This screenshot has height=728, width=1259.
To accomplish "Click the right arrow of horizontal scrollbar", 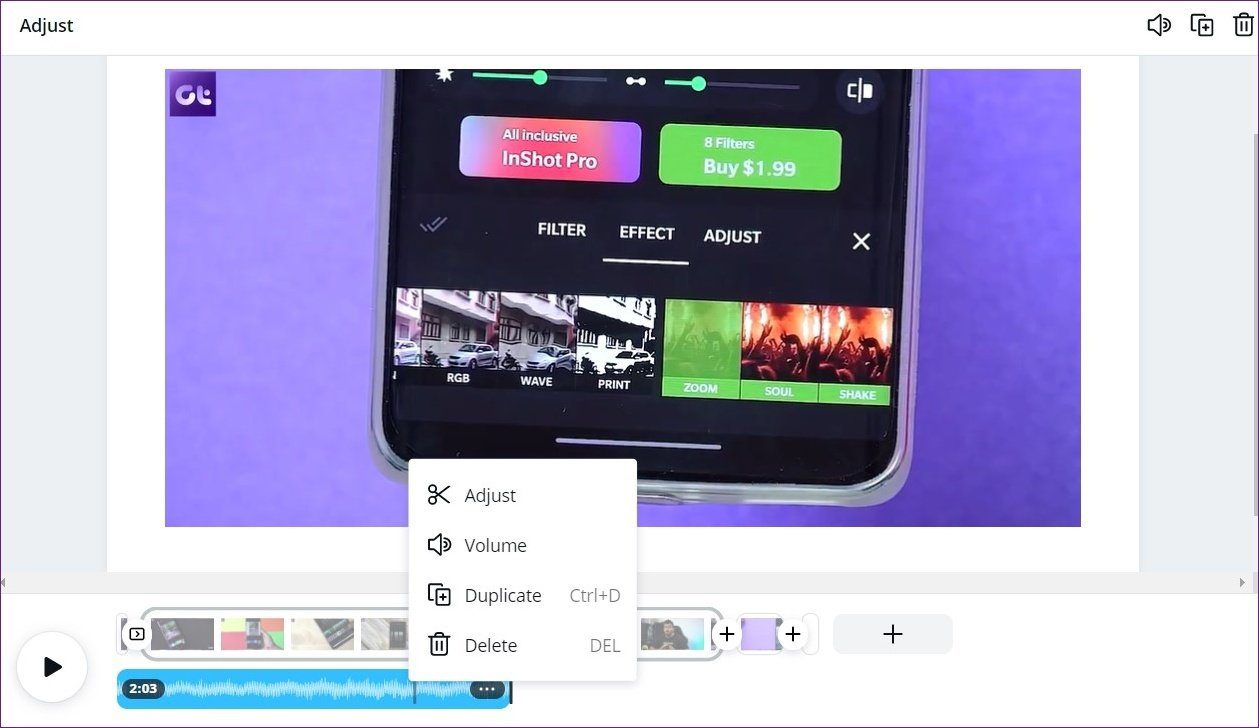I will pyautogui.click(x=1243, y=582).
